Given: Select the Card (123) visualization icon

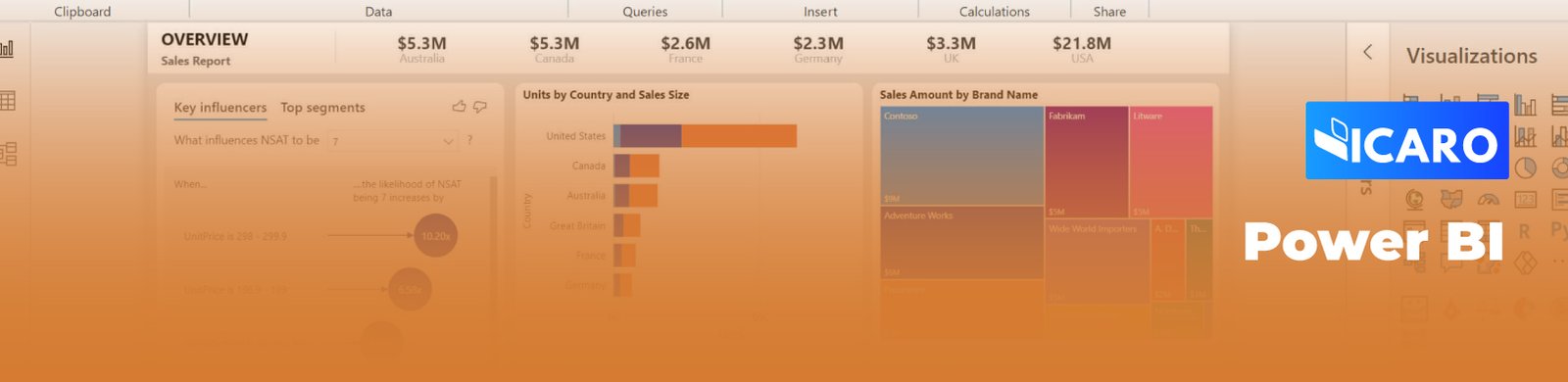Looking at the screenshot, I should tap(1526, 200).
